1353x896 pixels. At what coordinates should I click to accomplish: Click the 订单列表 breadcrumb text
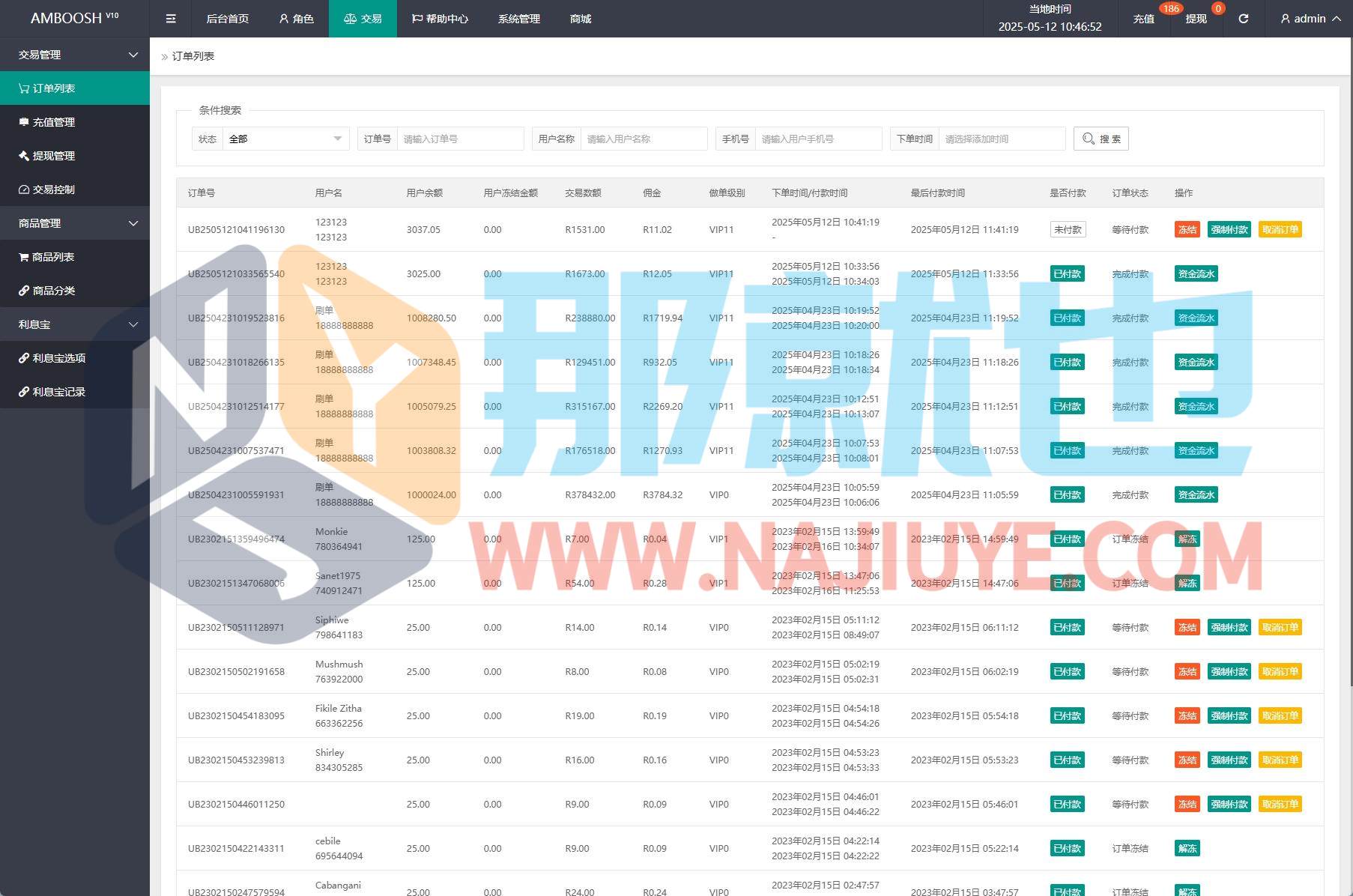coord(193,56)
